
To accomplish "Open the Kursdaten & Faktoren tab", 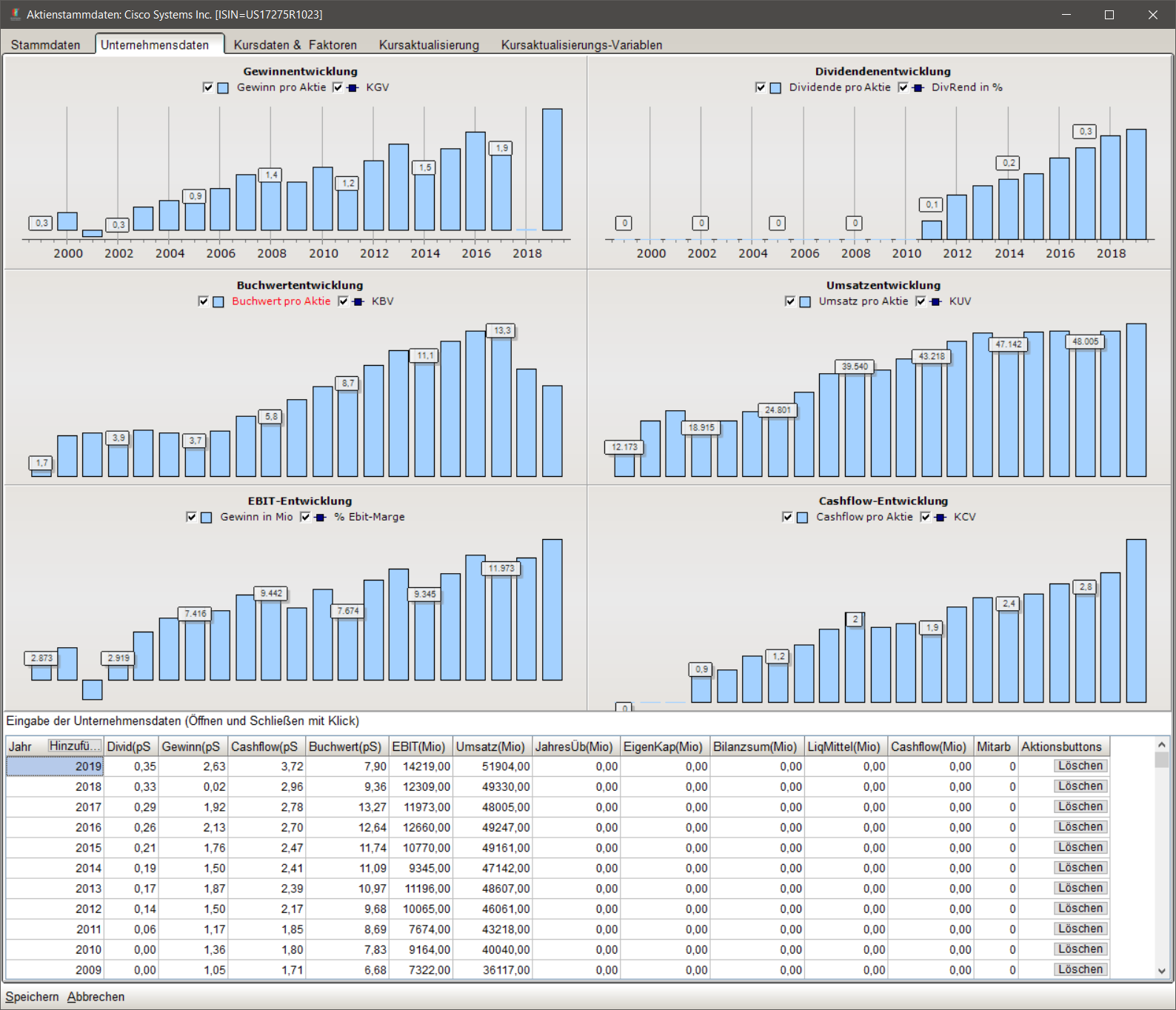I will (x=295, y=44).
